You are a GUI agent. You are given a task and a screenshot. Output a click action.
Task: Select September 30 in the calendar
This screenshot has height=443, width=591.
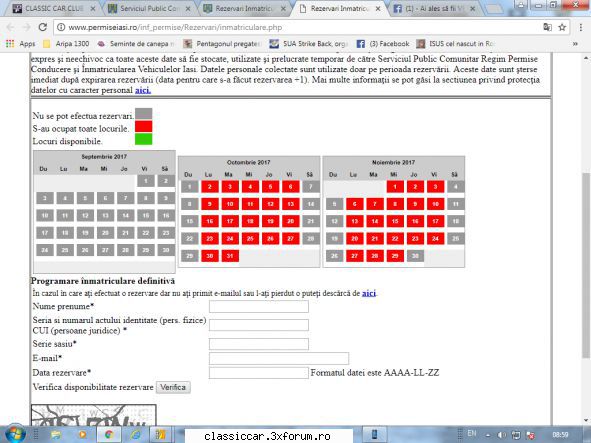click(x=166, y=250)
